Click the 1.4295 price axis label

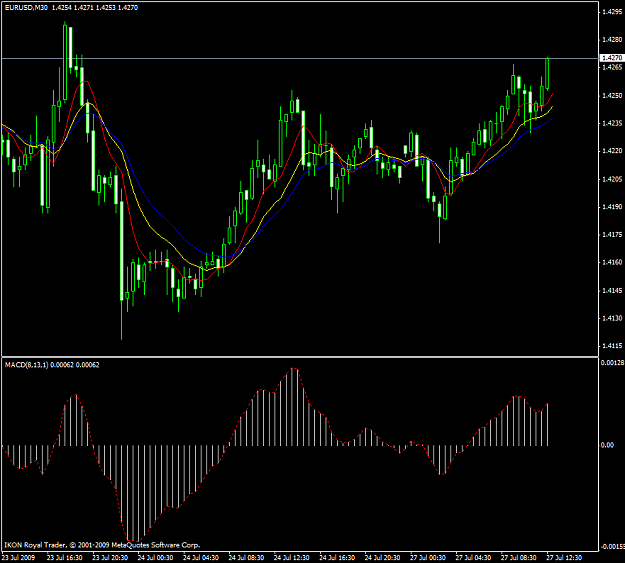(612, 12)
